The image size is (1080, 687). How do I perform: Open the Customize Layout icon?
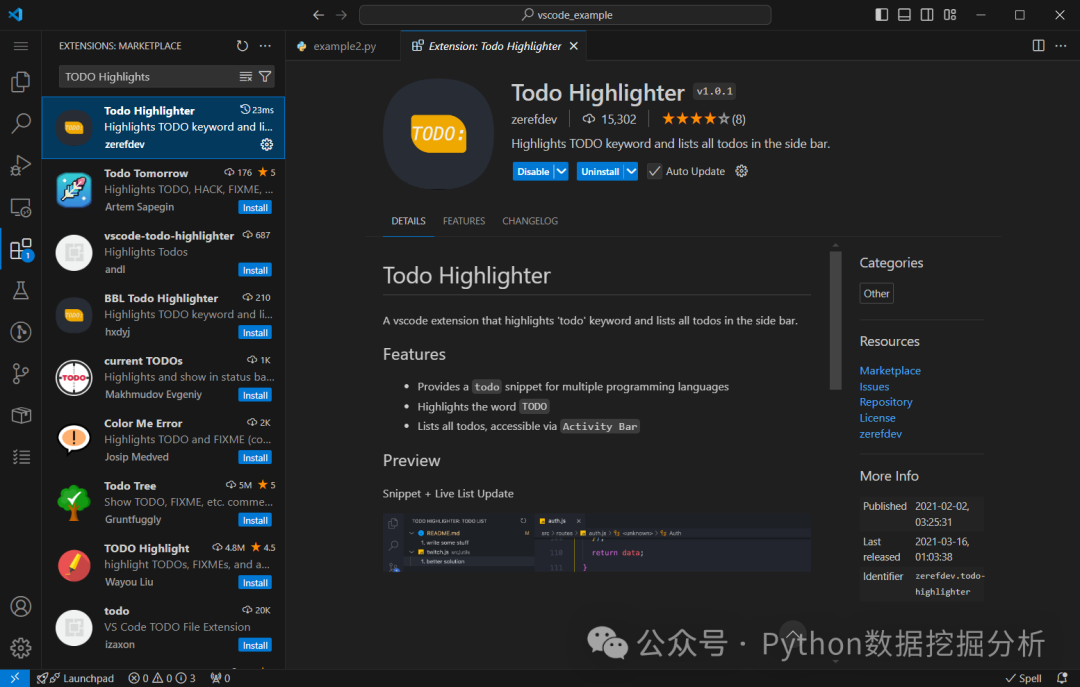(x=950, y=14)
